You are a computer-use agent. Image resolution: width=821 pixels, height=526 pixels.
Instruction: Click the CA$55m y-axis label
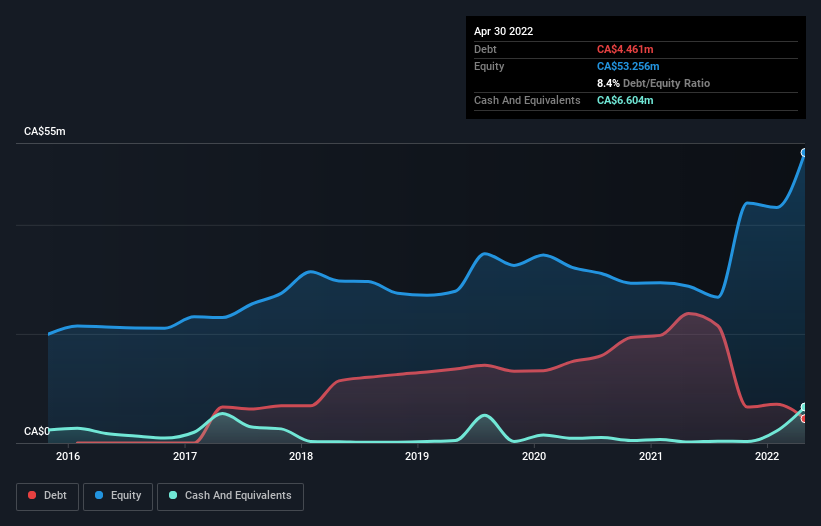point(45,131)
